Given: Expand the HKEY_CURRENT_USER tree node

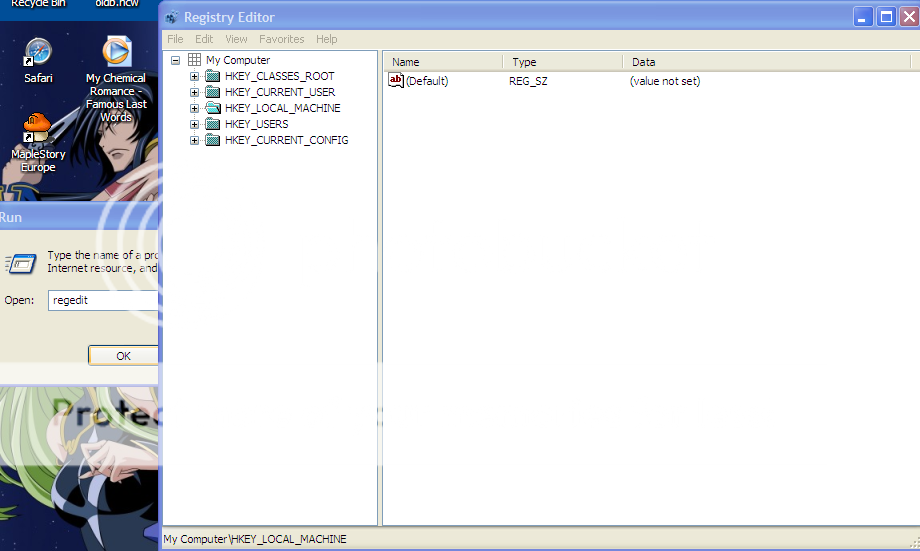Looking at the screenshot, I should [x=195, y=92].
